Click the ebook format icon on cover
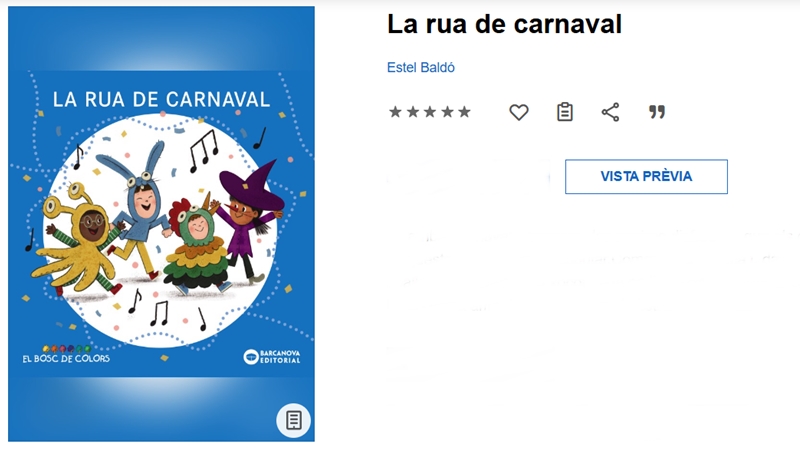 [x=293, y=420]
